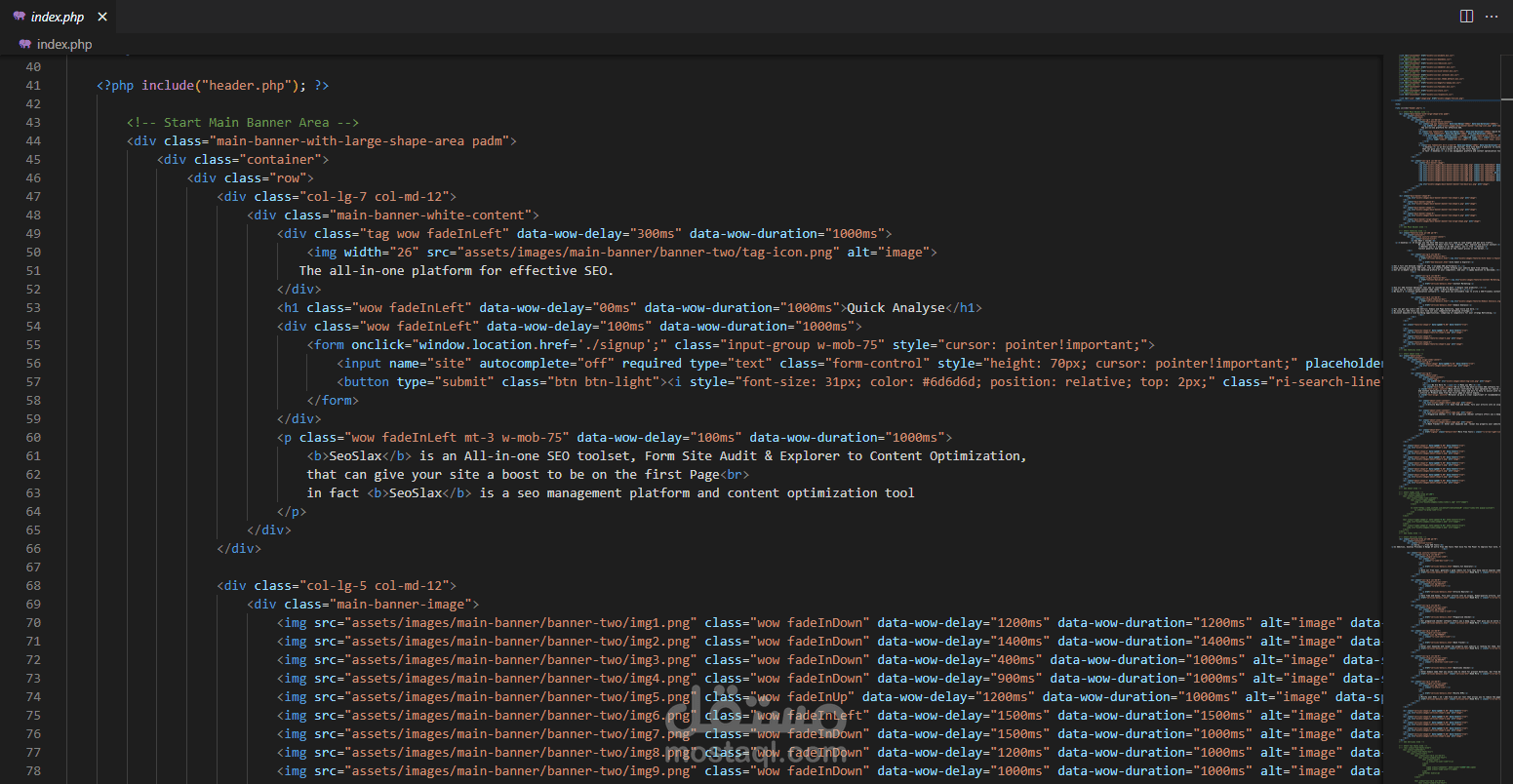Click the text "The all-in-one platform for effective SEO."

pyautogui.click(x=457, y=270)
